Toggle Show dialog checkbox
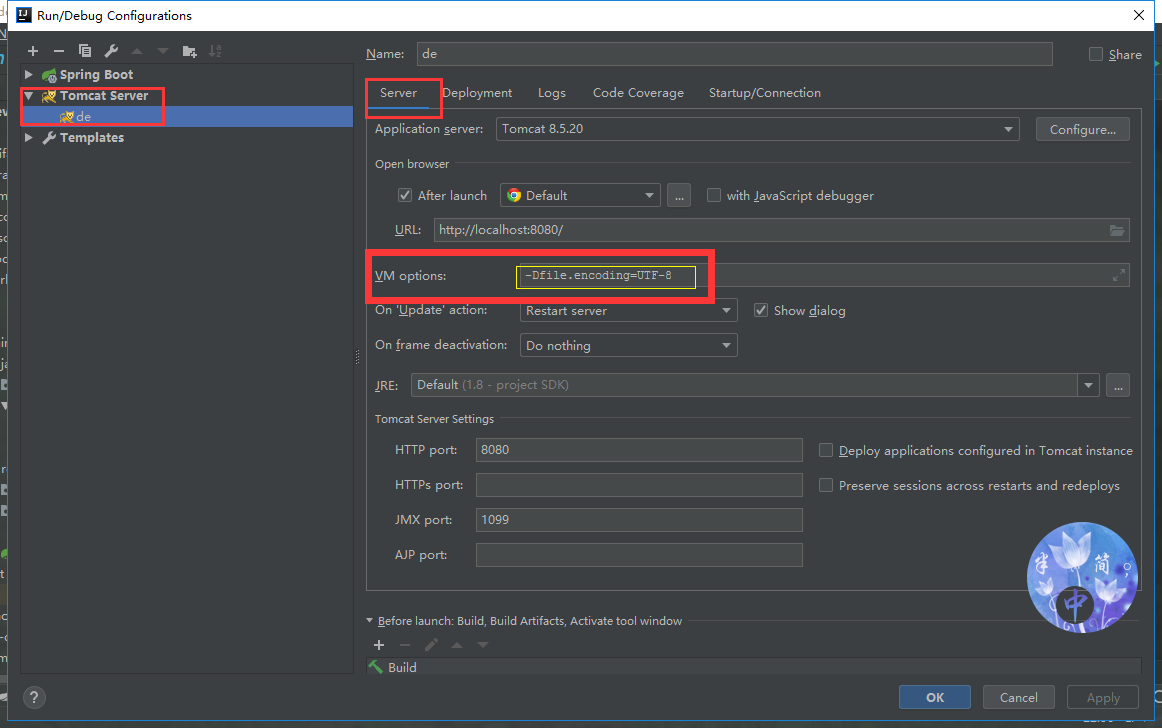The image size is (1162, 728). click(x=761, y=310)
